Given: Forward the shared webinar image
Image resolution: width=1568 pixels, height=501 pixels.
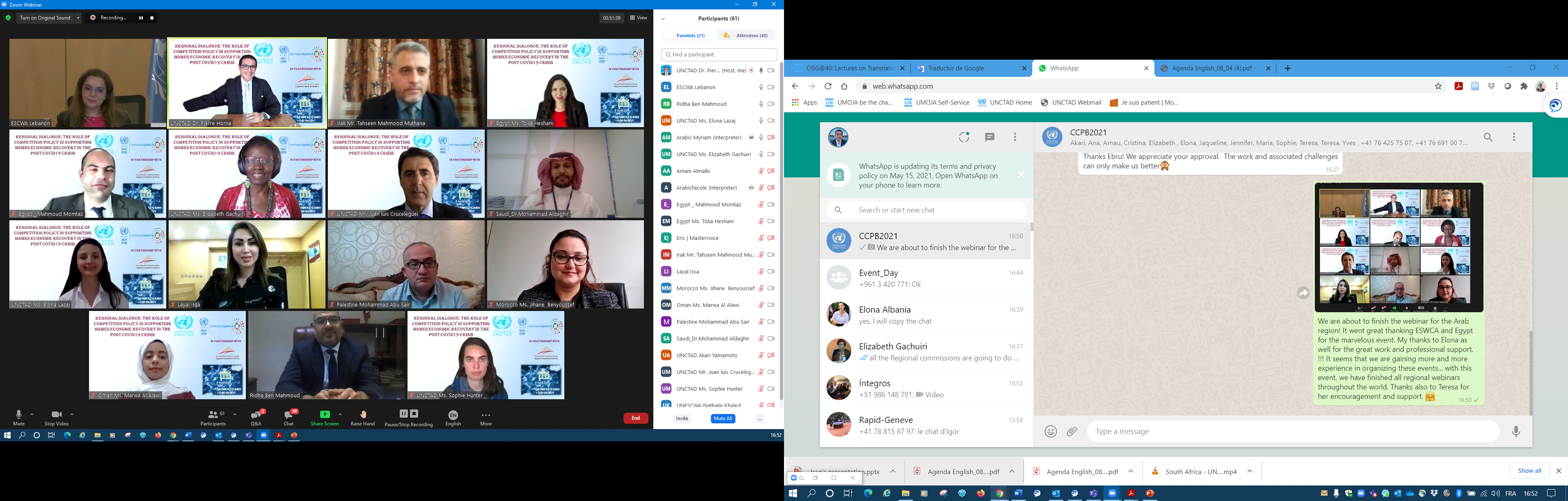Looking at the screenshot, I should [x=1303, y=293].
